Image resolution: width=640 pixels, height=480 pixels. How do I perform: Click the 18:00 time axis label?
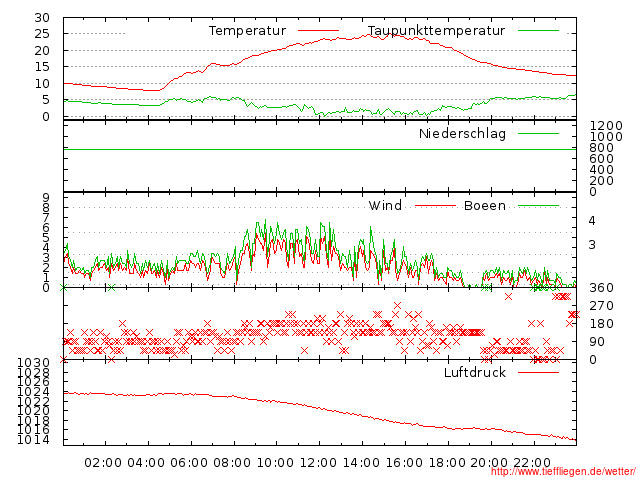point(447,463)
